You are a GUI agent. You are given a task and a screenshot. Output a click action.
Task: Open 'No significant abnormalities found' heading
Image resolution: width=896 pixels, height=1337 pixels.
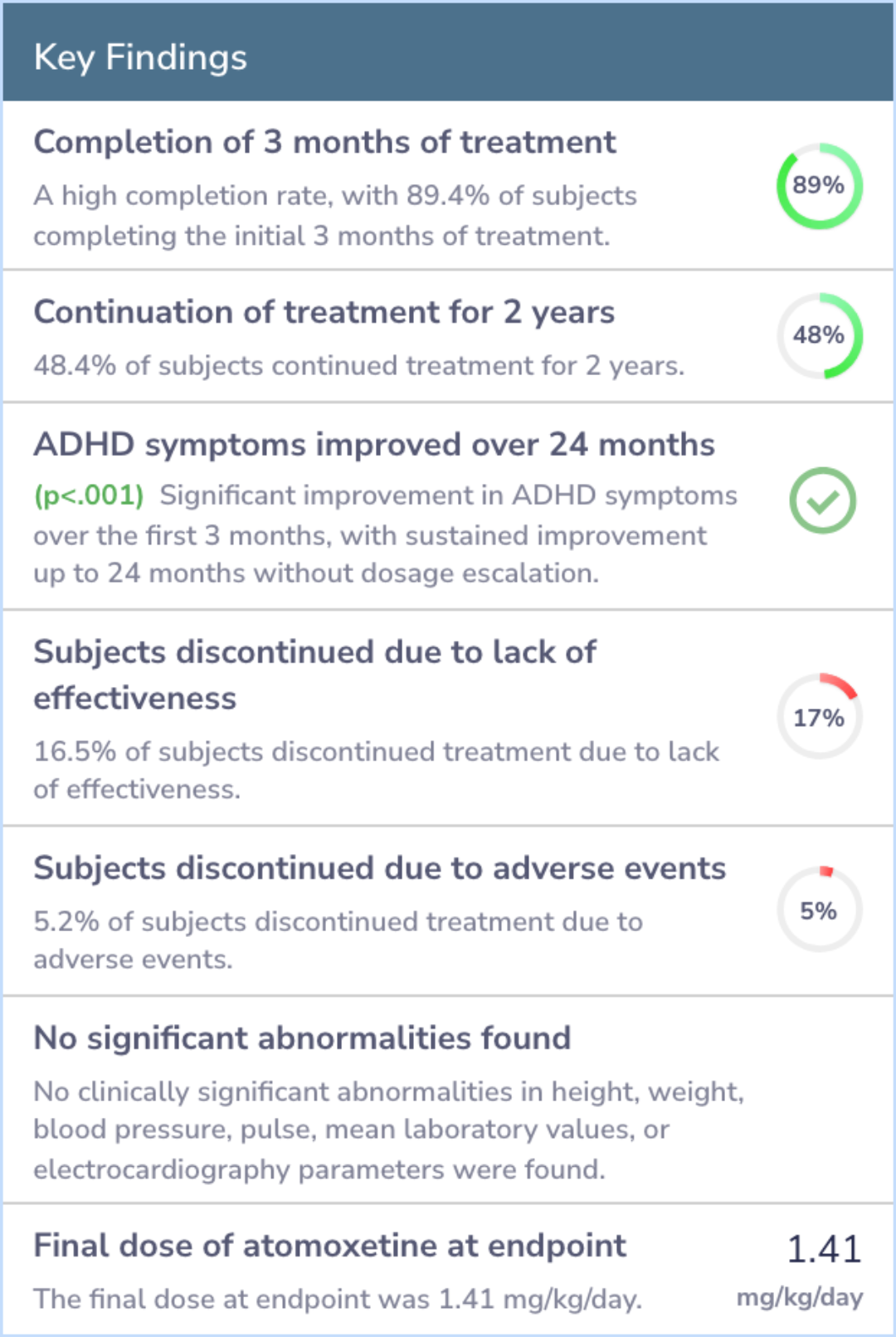tap(302, 1038)
